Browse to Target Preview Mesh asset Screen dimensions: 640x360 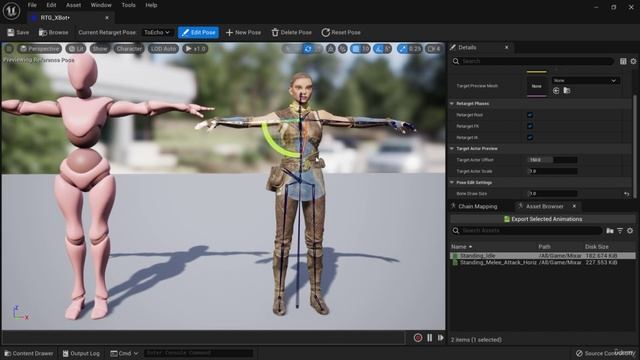567,91
